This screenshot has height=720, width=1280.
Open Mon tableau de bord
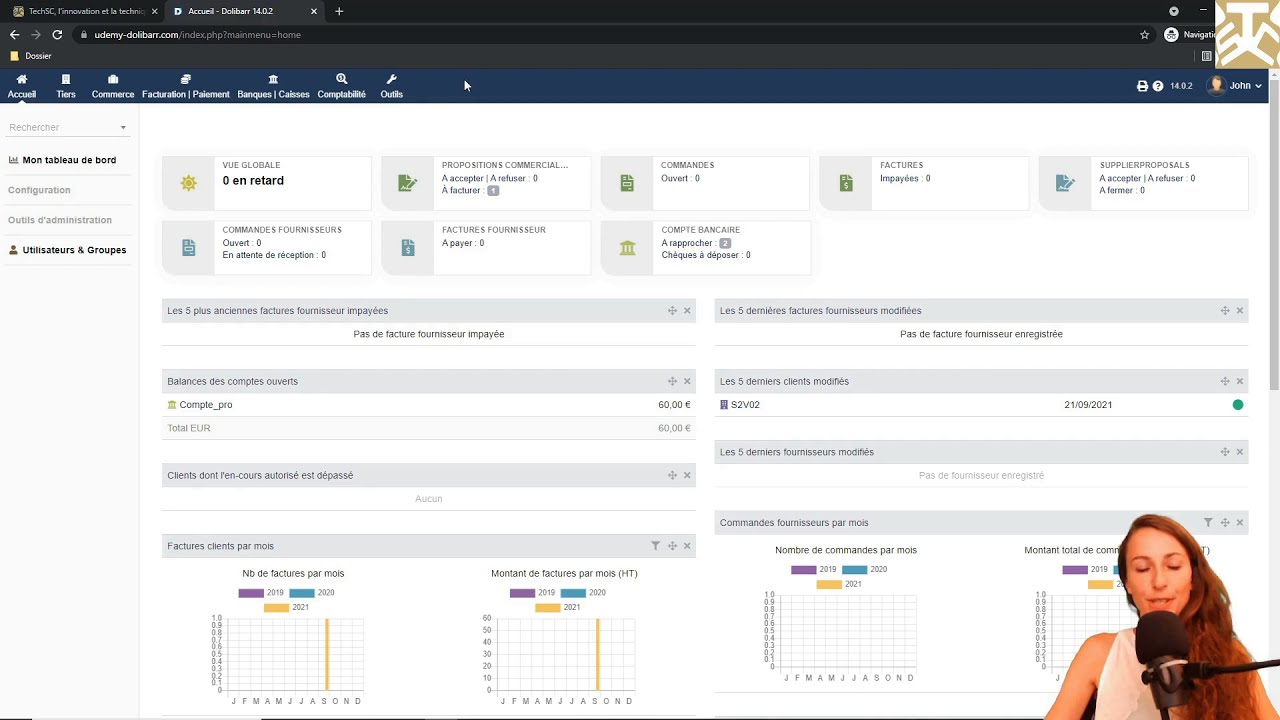(x=62, y=160)
